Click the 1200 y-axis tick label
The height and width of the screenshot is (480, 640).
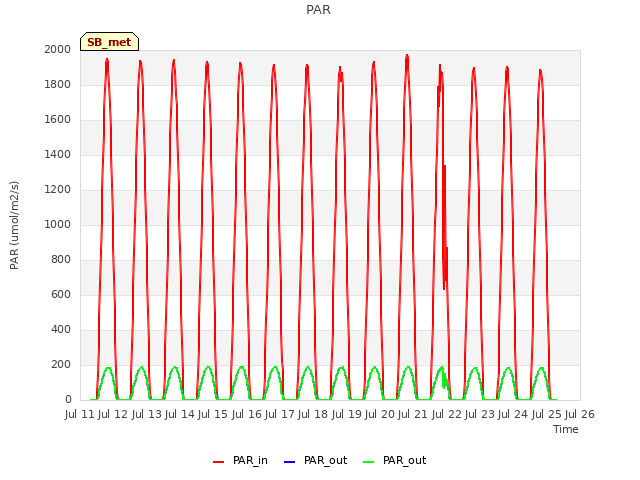[58, 189]
